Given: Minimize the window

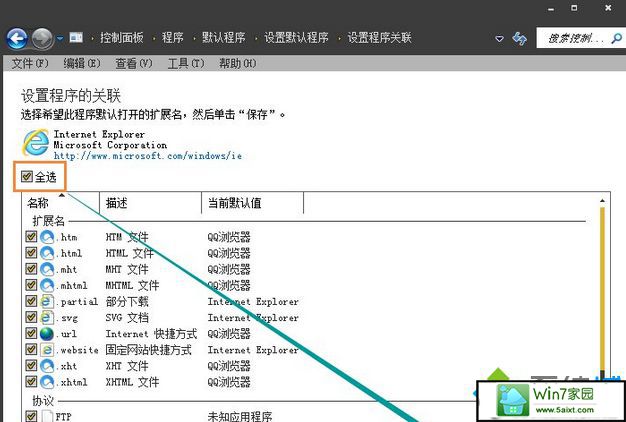Looking at the screenshot, I should [x=551, y=9].
